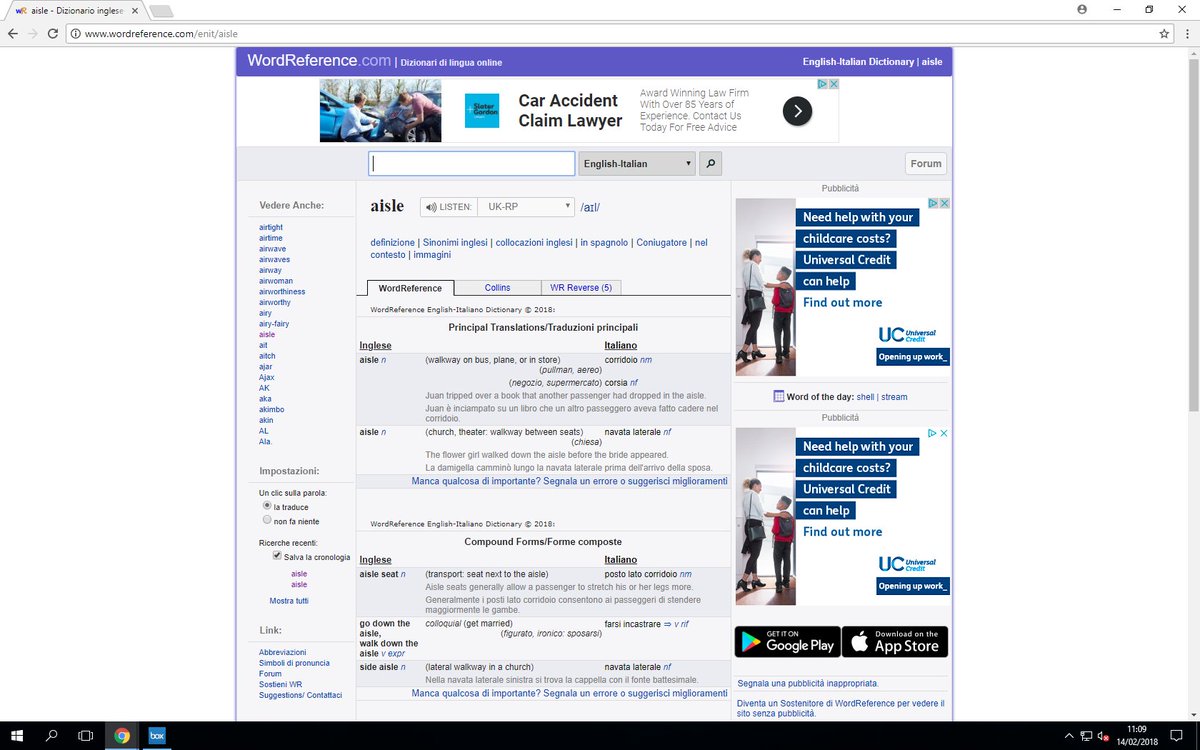Click the arrow button on the car accident ad

797,111
